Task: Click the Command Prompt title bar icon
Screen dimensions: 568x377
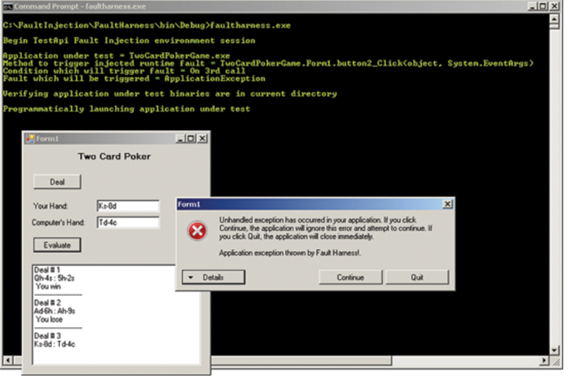Action: (8, 7)
